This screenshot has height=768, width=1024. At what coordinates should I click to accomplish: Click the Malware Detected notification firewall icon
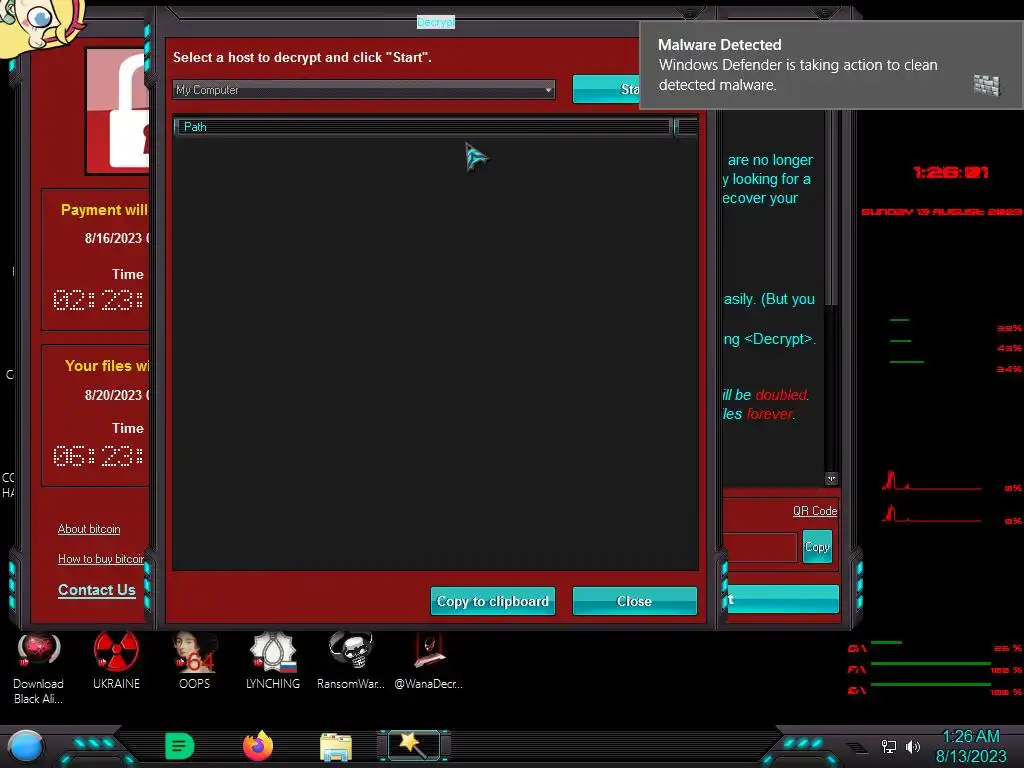pos(987,85)
